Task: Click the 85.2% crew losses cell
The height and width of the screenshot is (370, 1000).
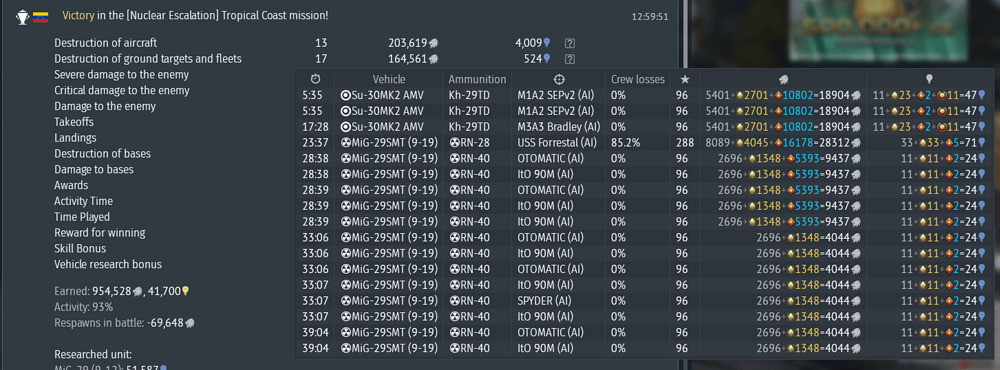Action: (x=625, y=143)
